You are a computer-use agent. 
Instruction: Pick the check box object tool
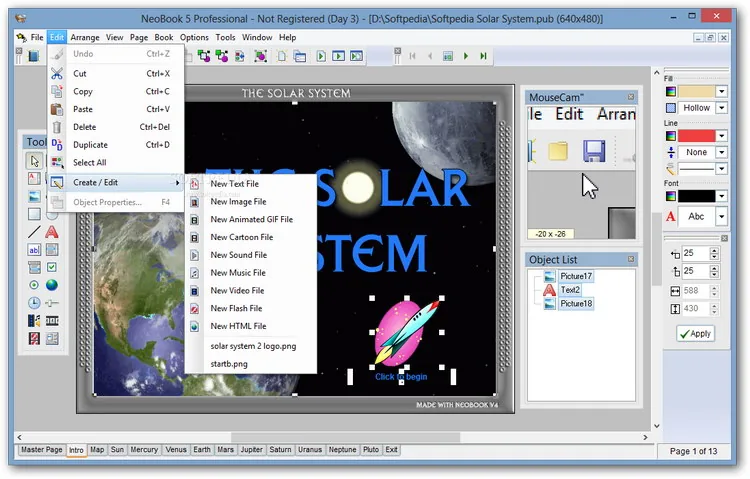coord(52,267)
